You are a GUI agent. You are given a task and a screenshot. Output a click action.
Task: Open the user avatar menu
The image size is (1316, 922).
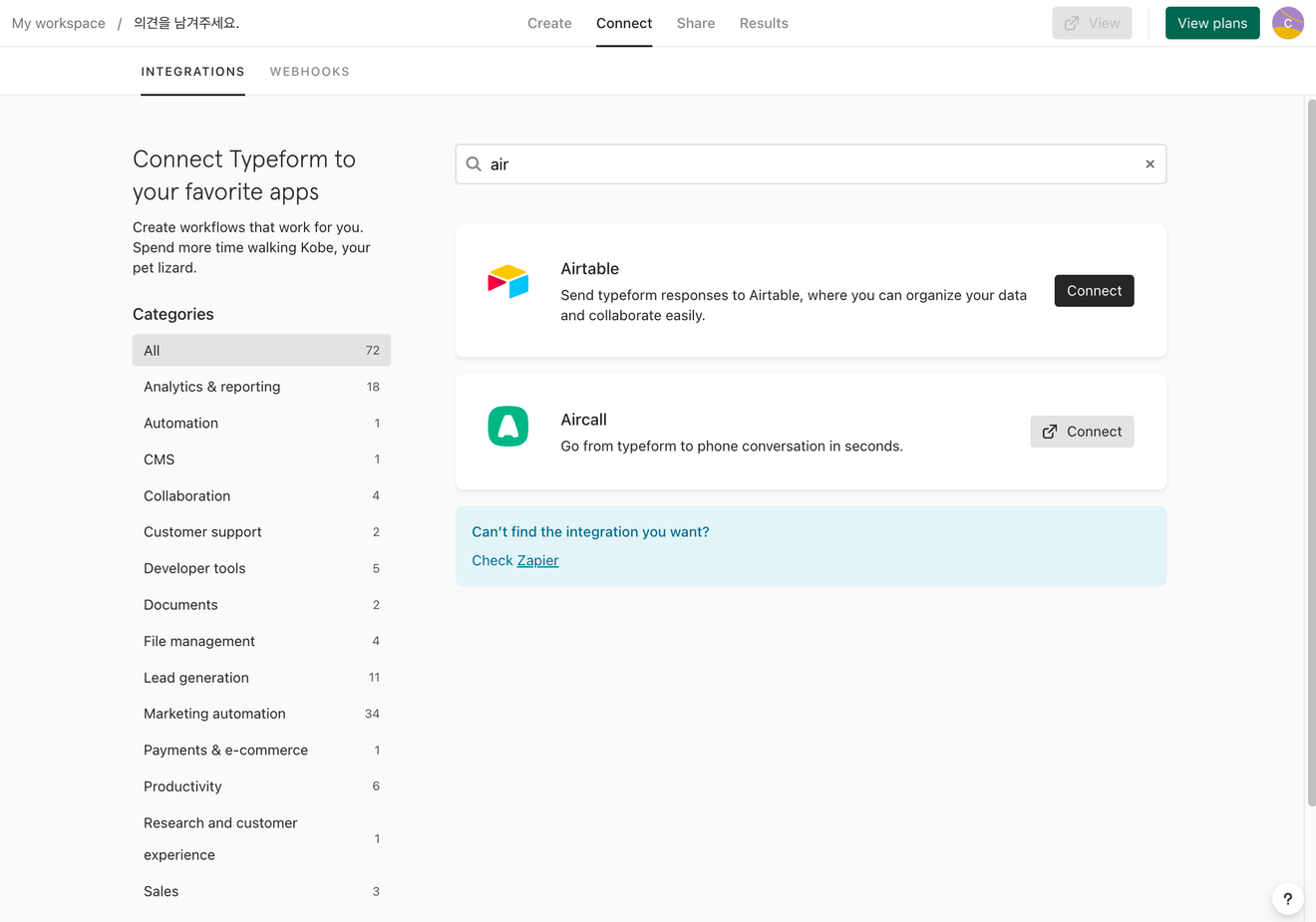(1287, 23)
